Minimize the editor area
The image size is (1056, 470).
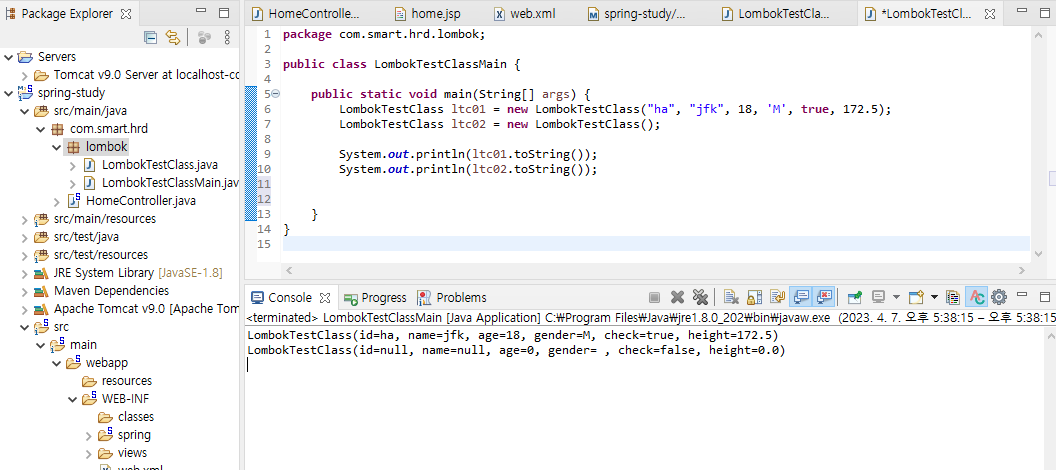(x=1022, y=11)
